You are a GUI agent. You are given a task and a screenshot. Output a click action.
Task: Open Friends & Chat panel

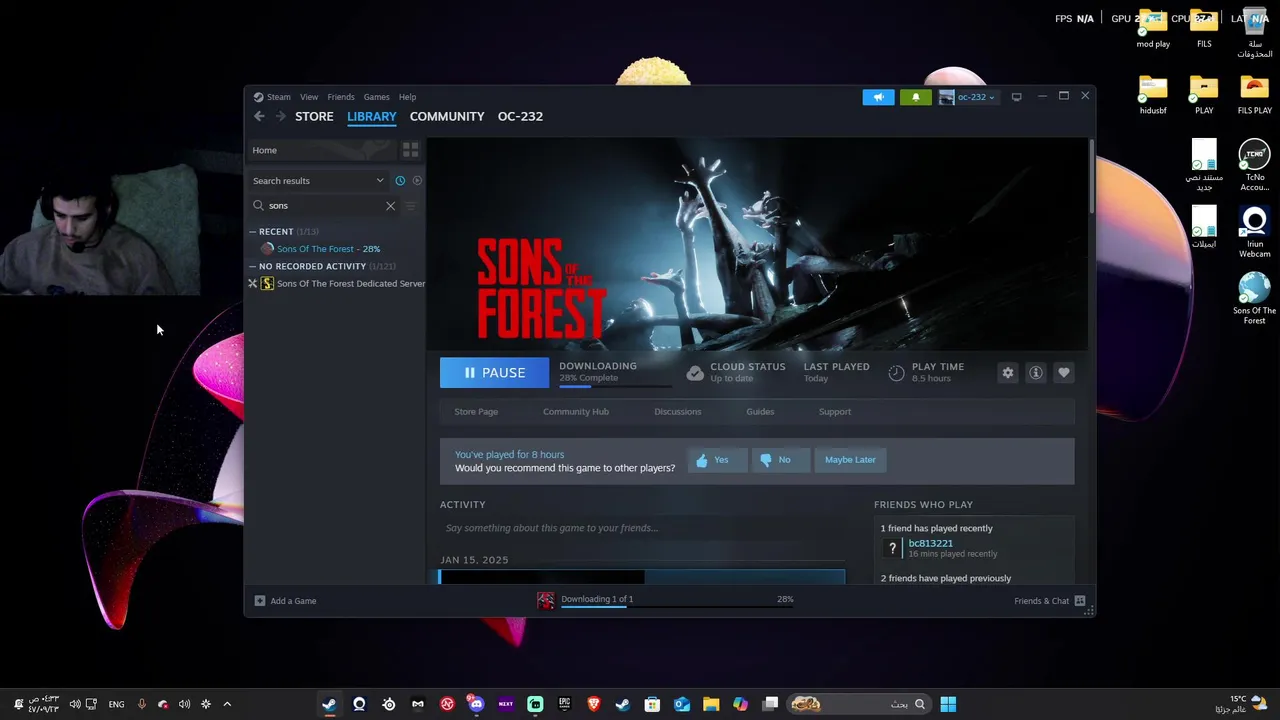coord(1050,601)
